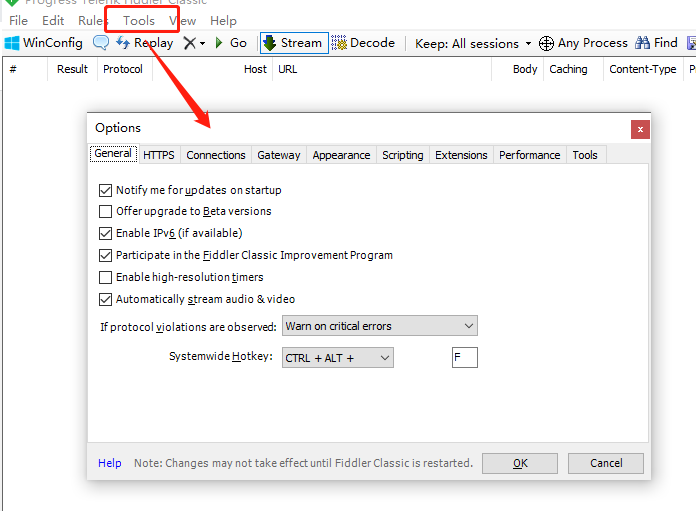
Task: Open the Remove dropdown arrow
Action: coord(202,44)
